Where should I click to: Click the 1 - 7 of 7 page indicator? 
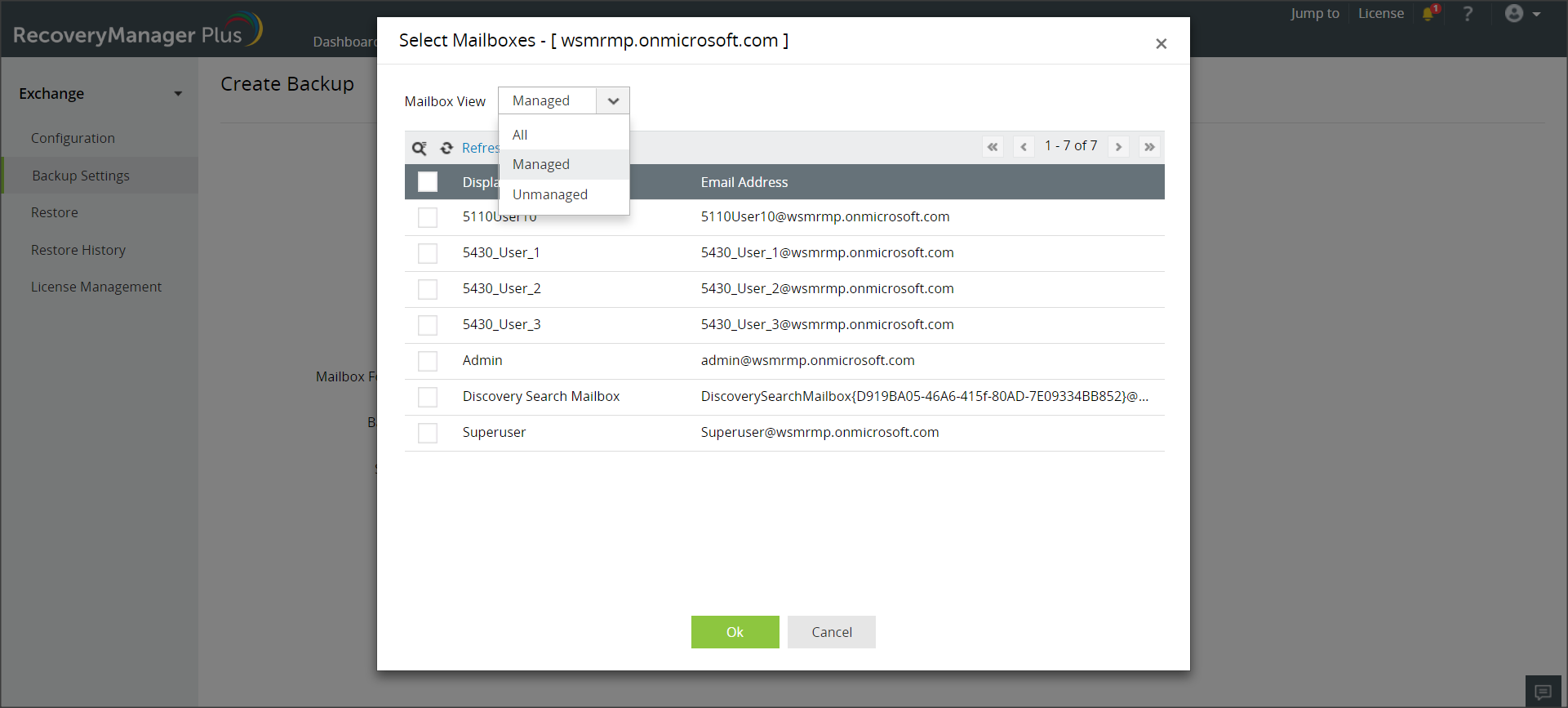1071,145
